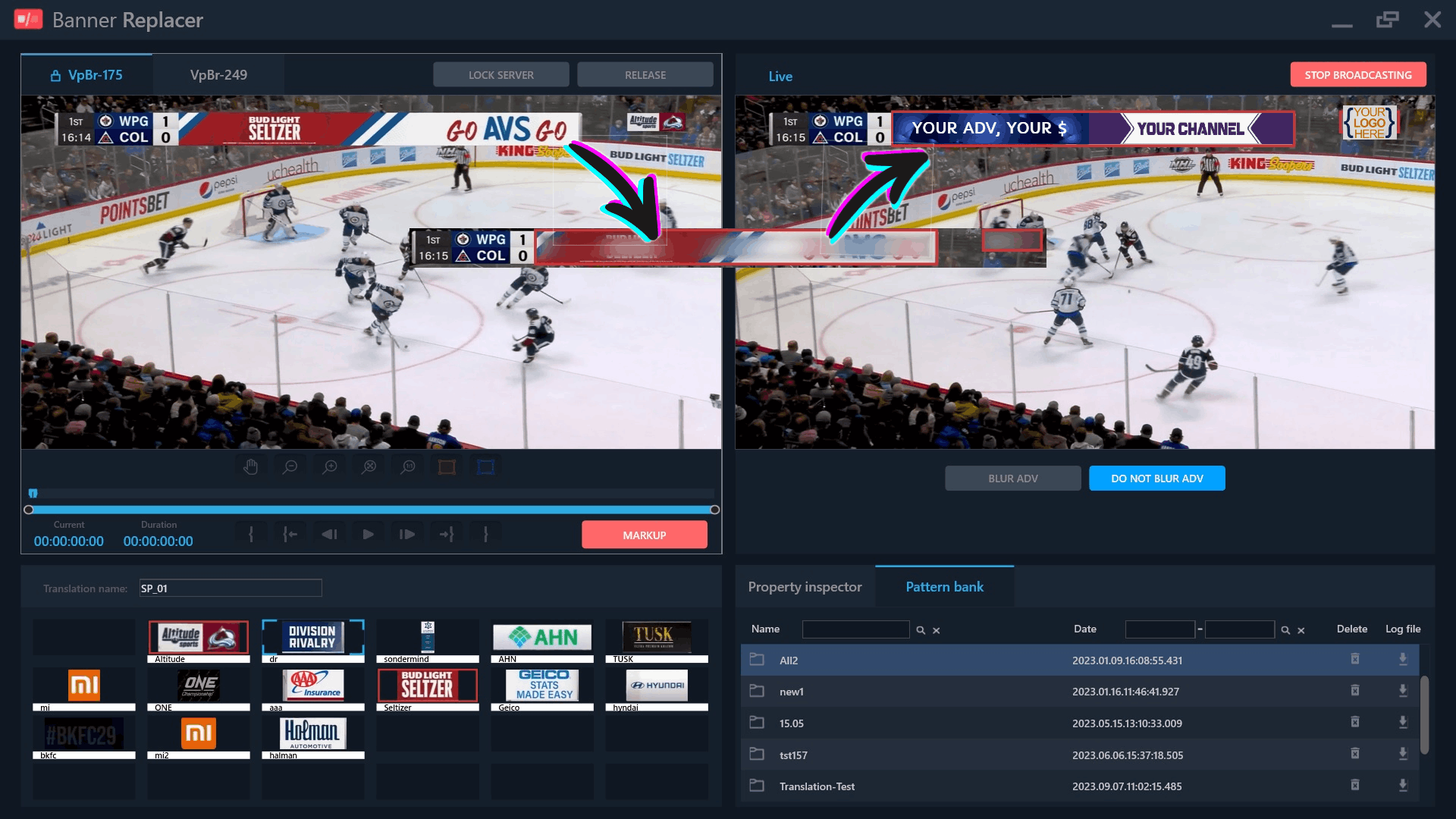Select DO NOT BLUR ADV option
The image size is (1456, 819).
point(1156,479)
